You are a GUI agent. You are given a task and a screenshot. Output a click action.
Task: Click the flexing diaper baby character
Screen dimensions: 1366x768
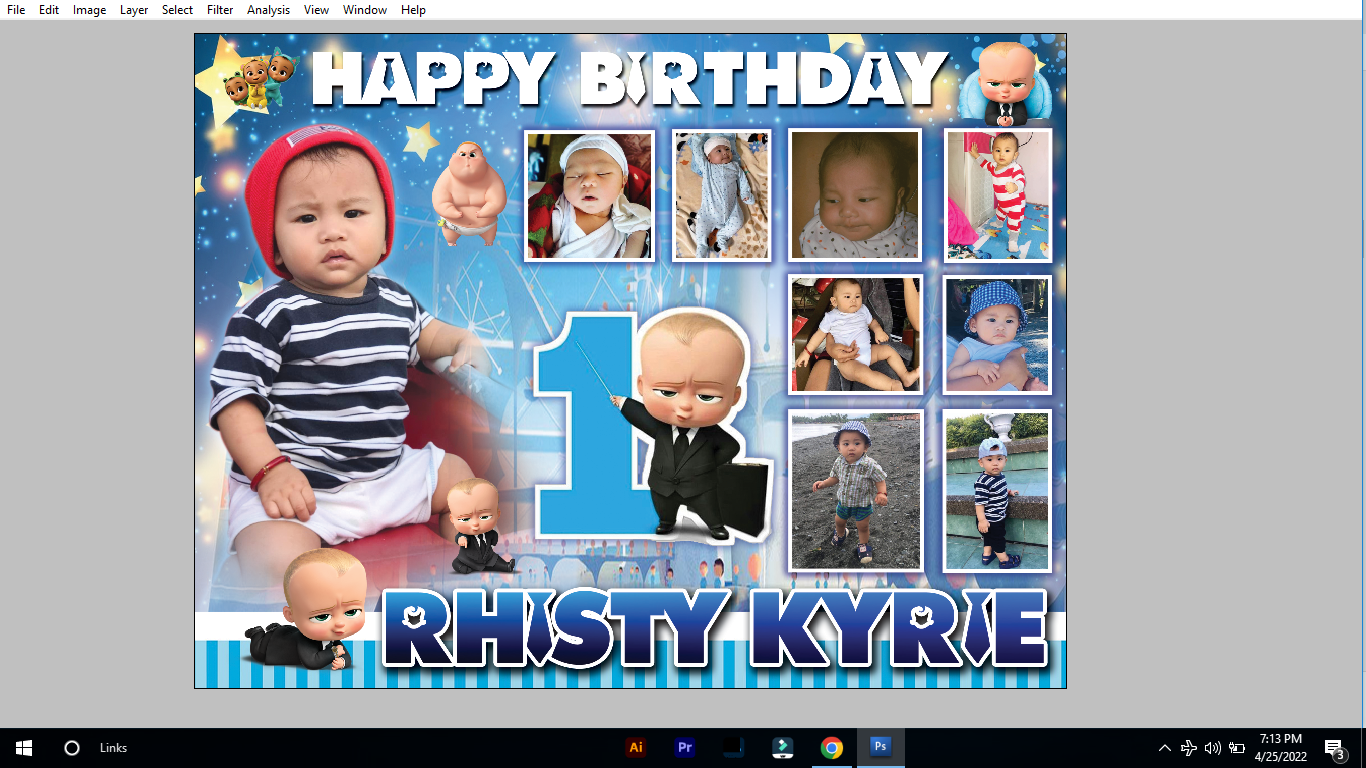468,193
